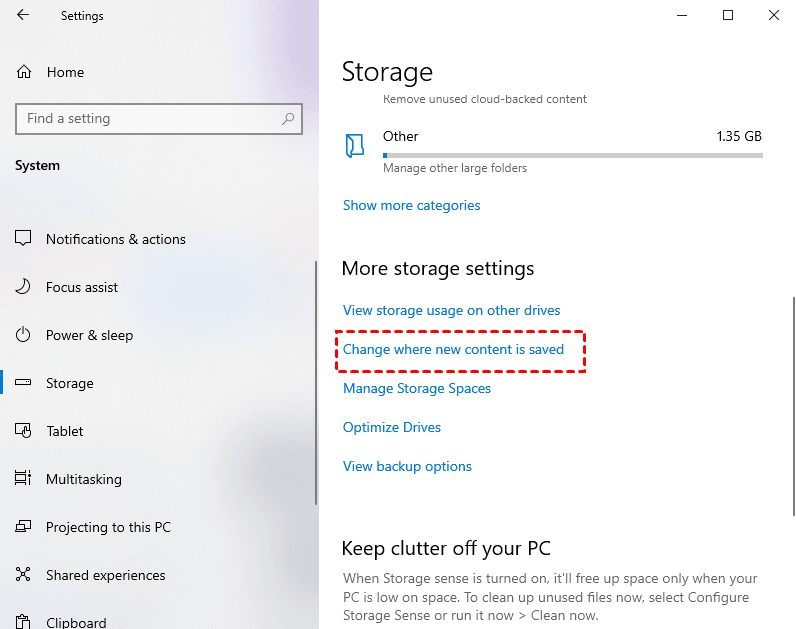796x629 pixels.
Task: Focus the Find a setting box
Action: [x=159, y=119]
